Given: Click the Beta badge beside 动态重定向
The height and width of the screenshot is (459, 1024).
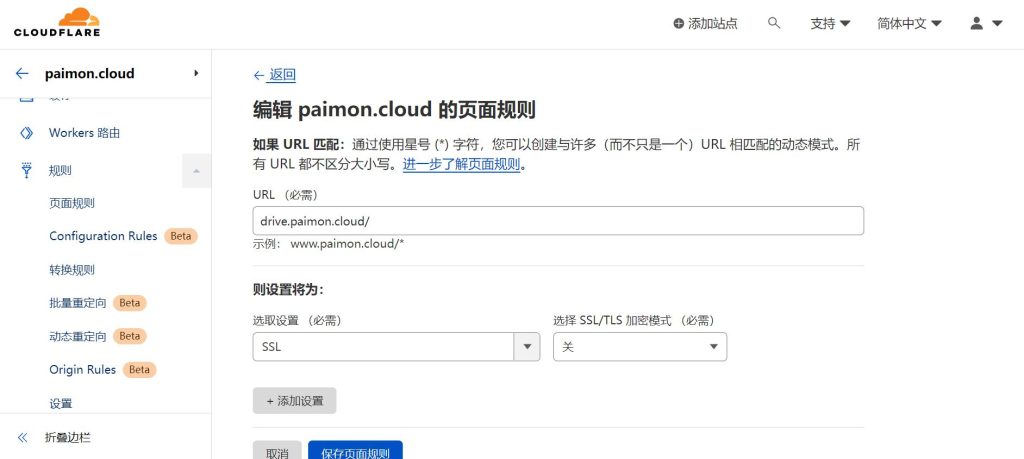Looking at the screenshot, I should (129, 336).
